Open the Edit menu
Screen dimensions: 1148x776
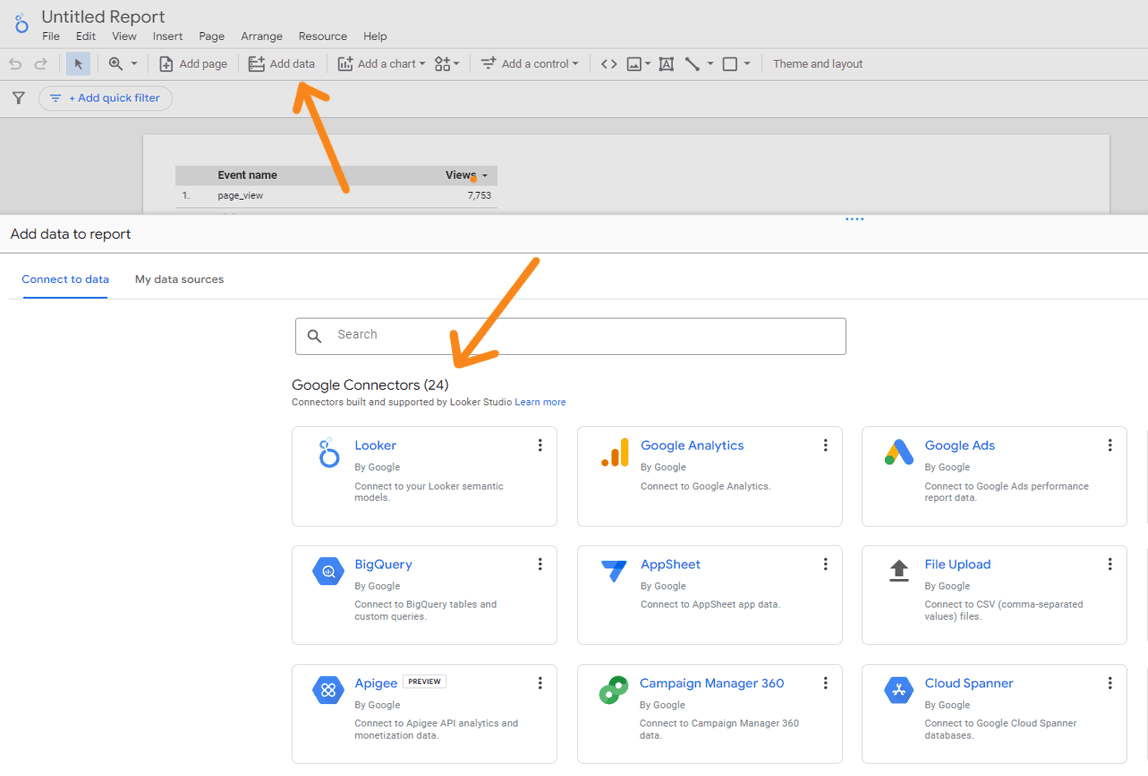pos(86,36)
